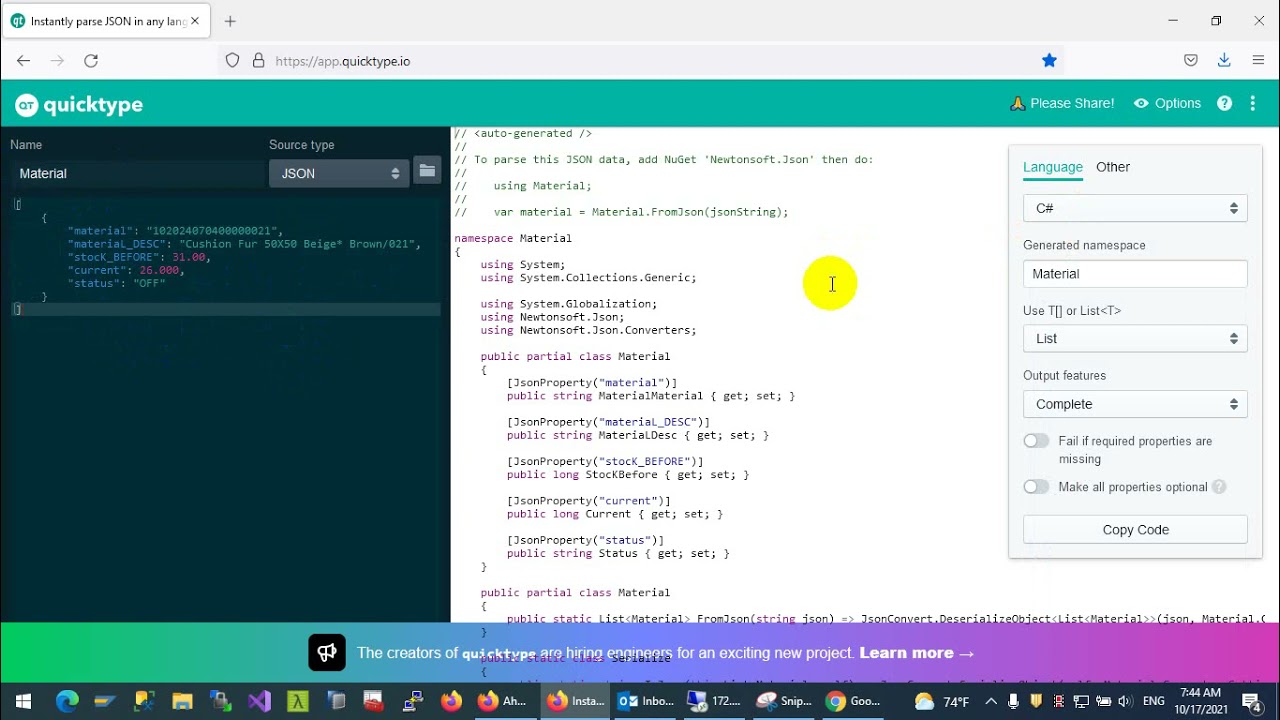
Task: Edit the Generated namespace field
Action: pyautogui.click(x=1135, y=273)
